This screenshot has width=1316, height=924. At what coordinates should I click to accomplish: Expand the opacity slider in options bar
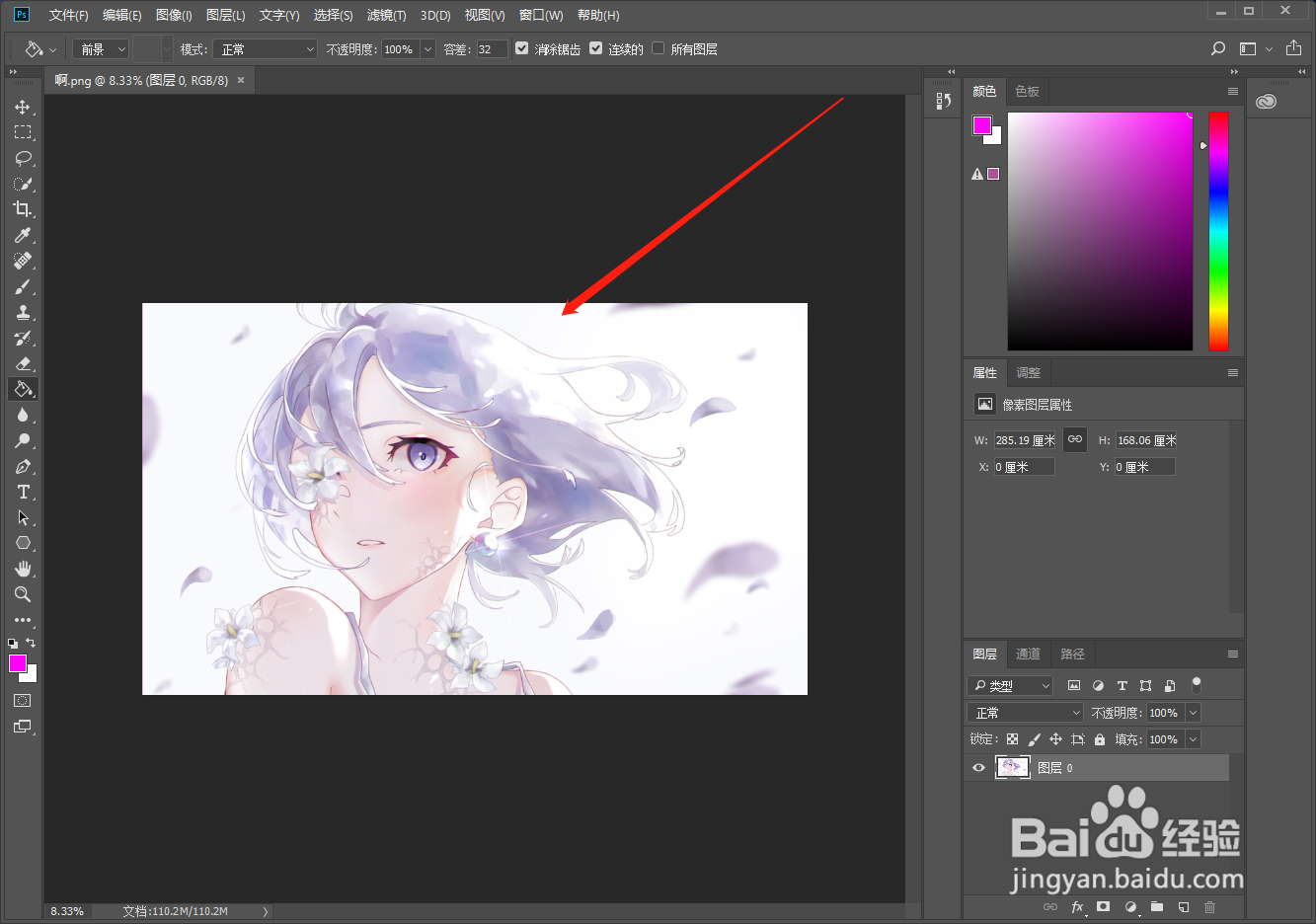point(427,48)
